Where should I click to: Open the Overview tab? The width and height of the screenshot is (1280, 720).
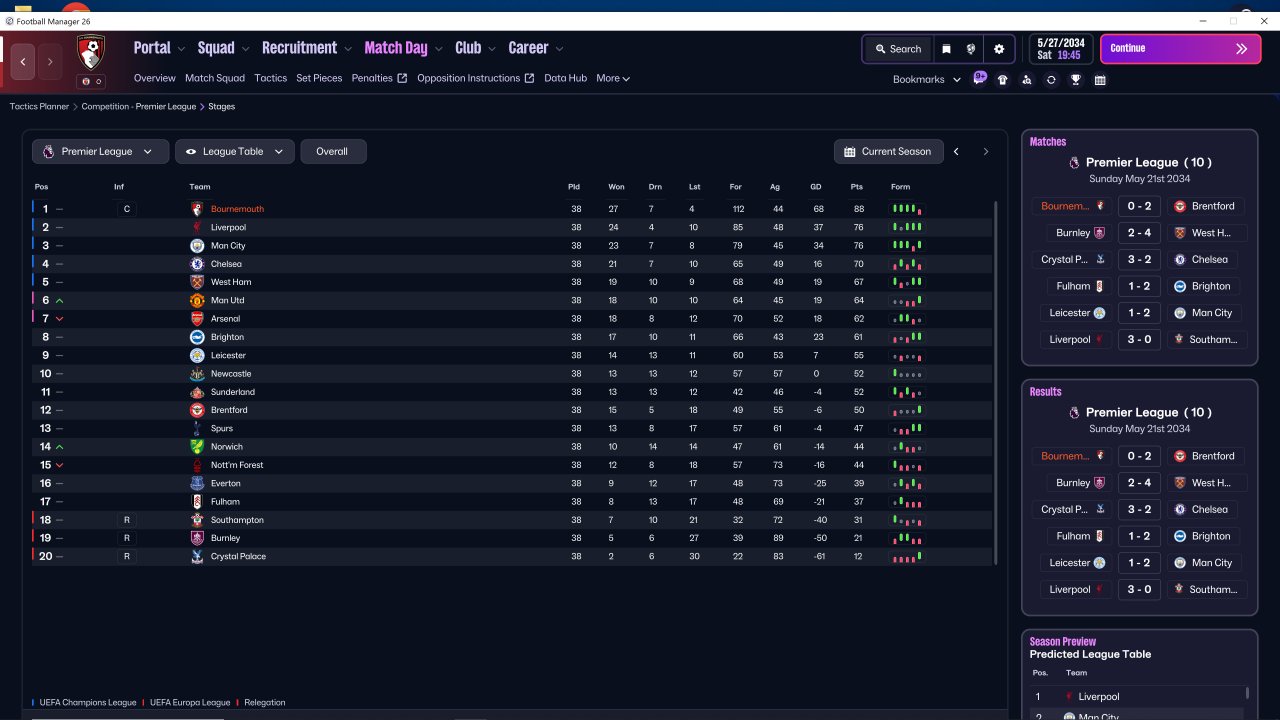coord(155,78)
